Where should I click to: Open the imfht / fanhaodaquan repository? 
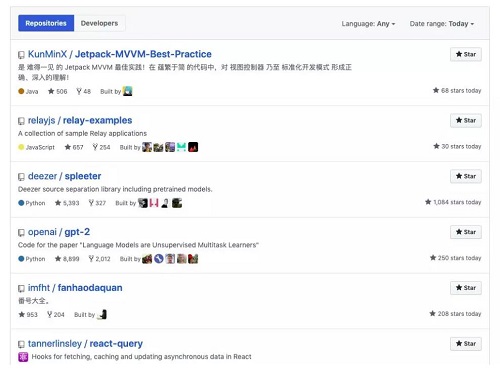75,288
